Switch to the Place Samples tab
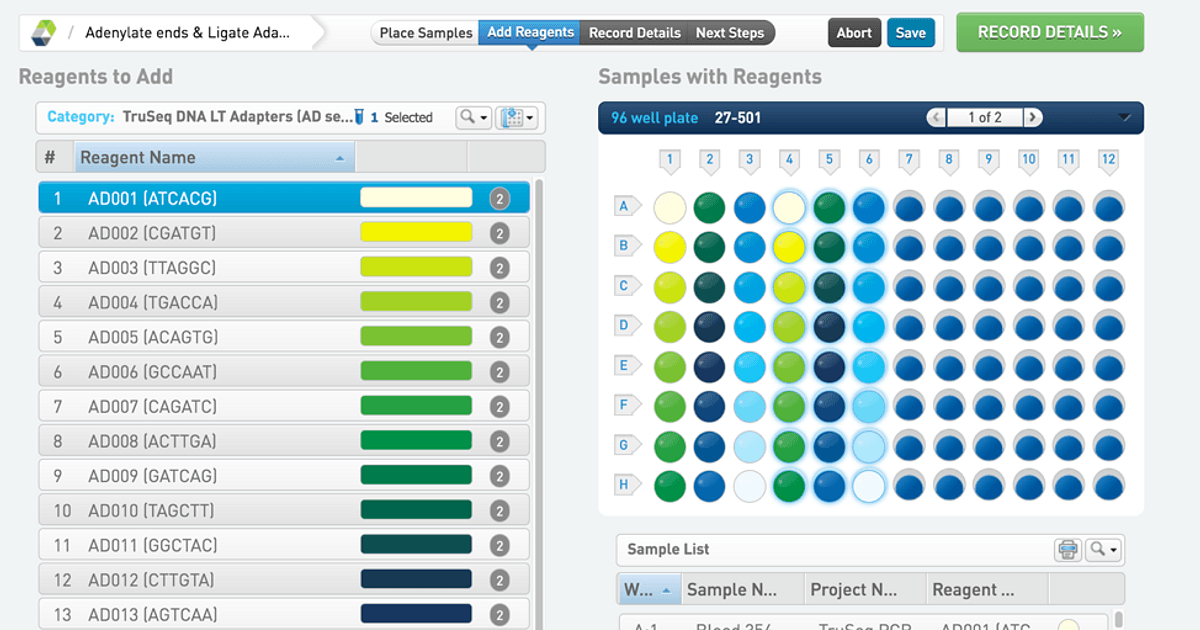 [x=424, y=32]
